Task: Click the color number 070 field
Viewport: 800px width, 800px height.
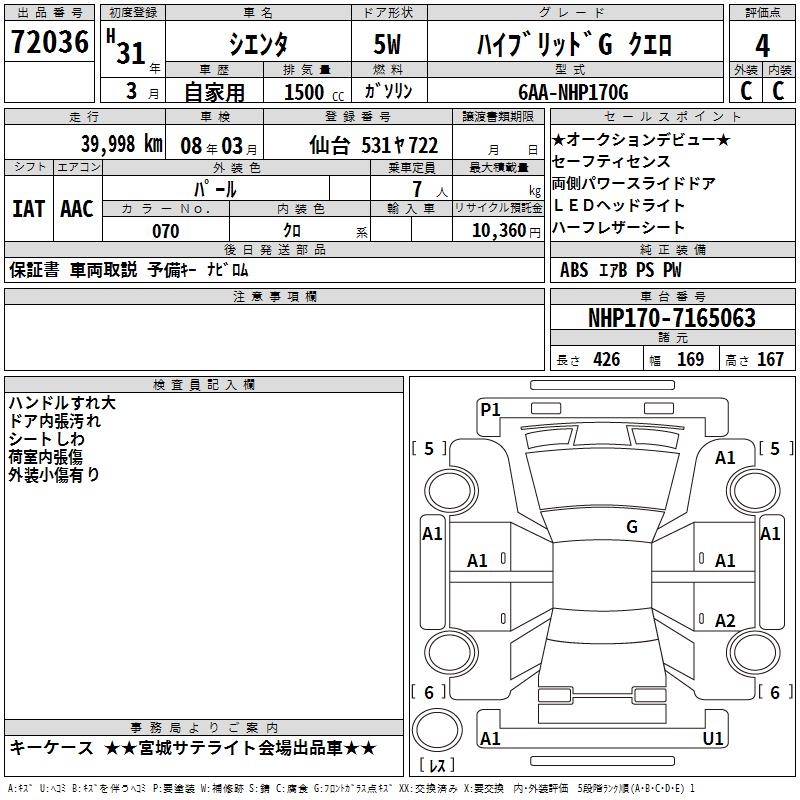Action: [x=165, y=231]
